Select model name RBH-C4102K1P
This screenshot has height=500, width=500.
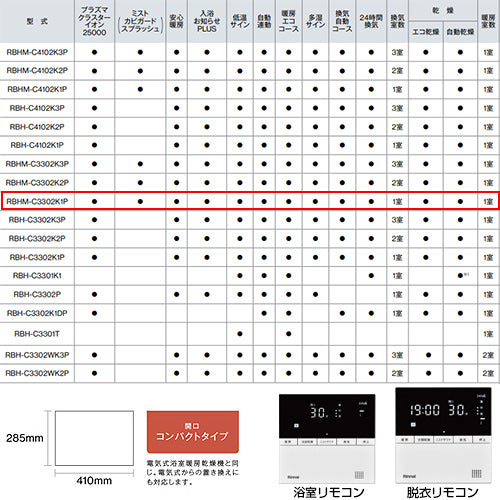pos(37,145)
